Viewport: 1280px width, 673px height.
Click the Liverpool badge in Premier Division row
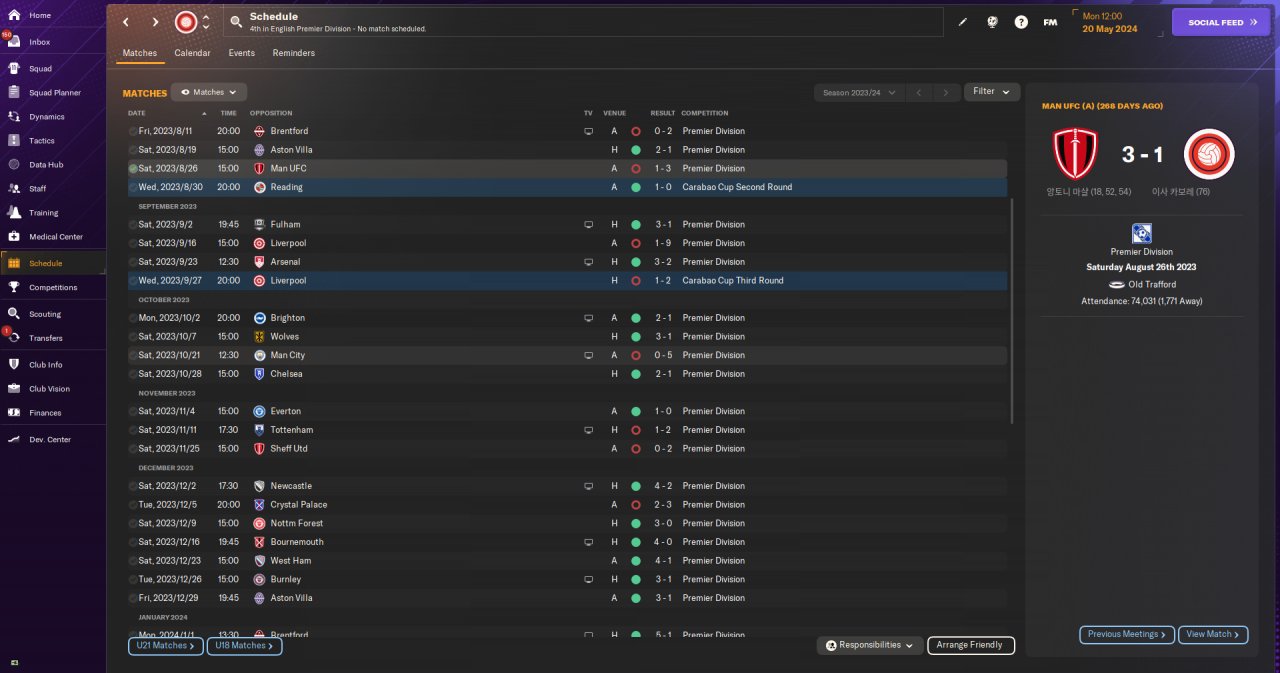(x=259, y=243)
